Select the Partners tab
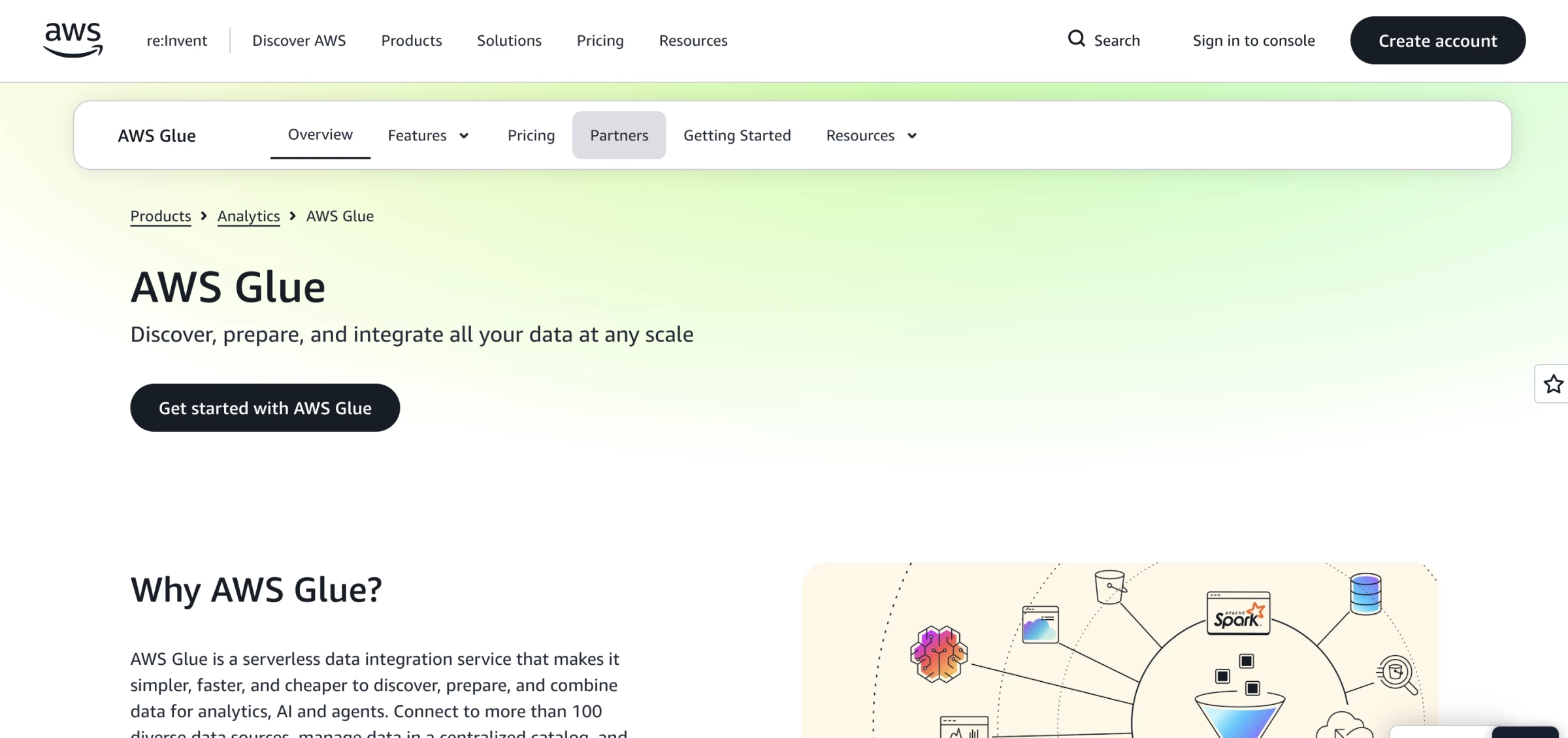Image resolution: width=1568 pixels, height=738 pixels. pyautogui.click(x=619, y=135)
